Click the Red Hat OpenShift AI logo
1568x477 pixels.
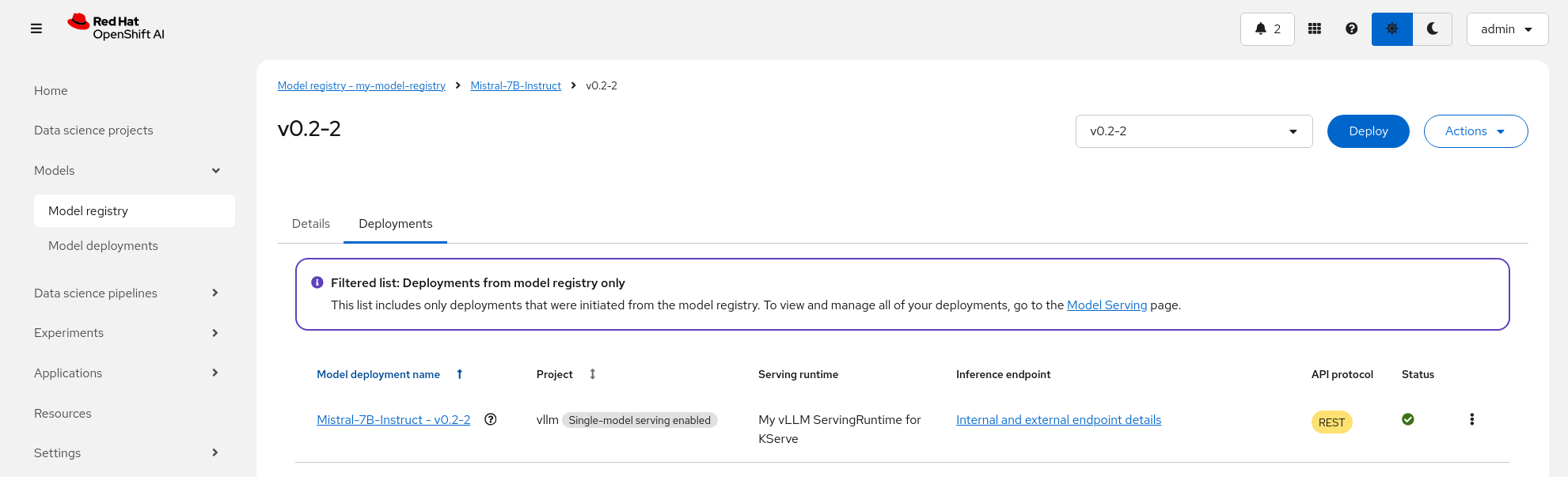point(116,28)
